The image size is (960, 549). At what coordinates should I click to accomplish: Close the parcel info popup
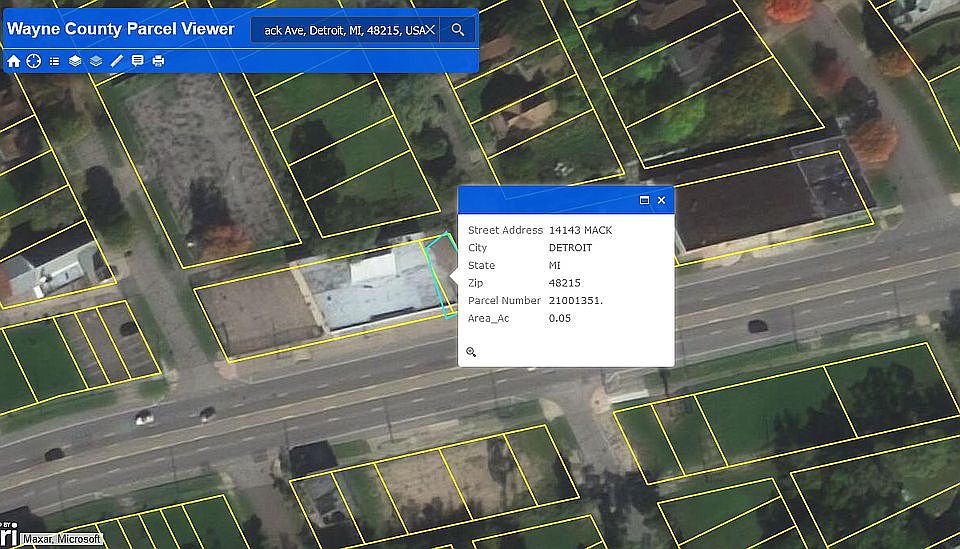(661, 200)
